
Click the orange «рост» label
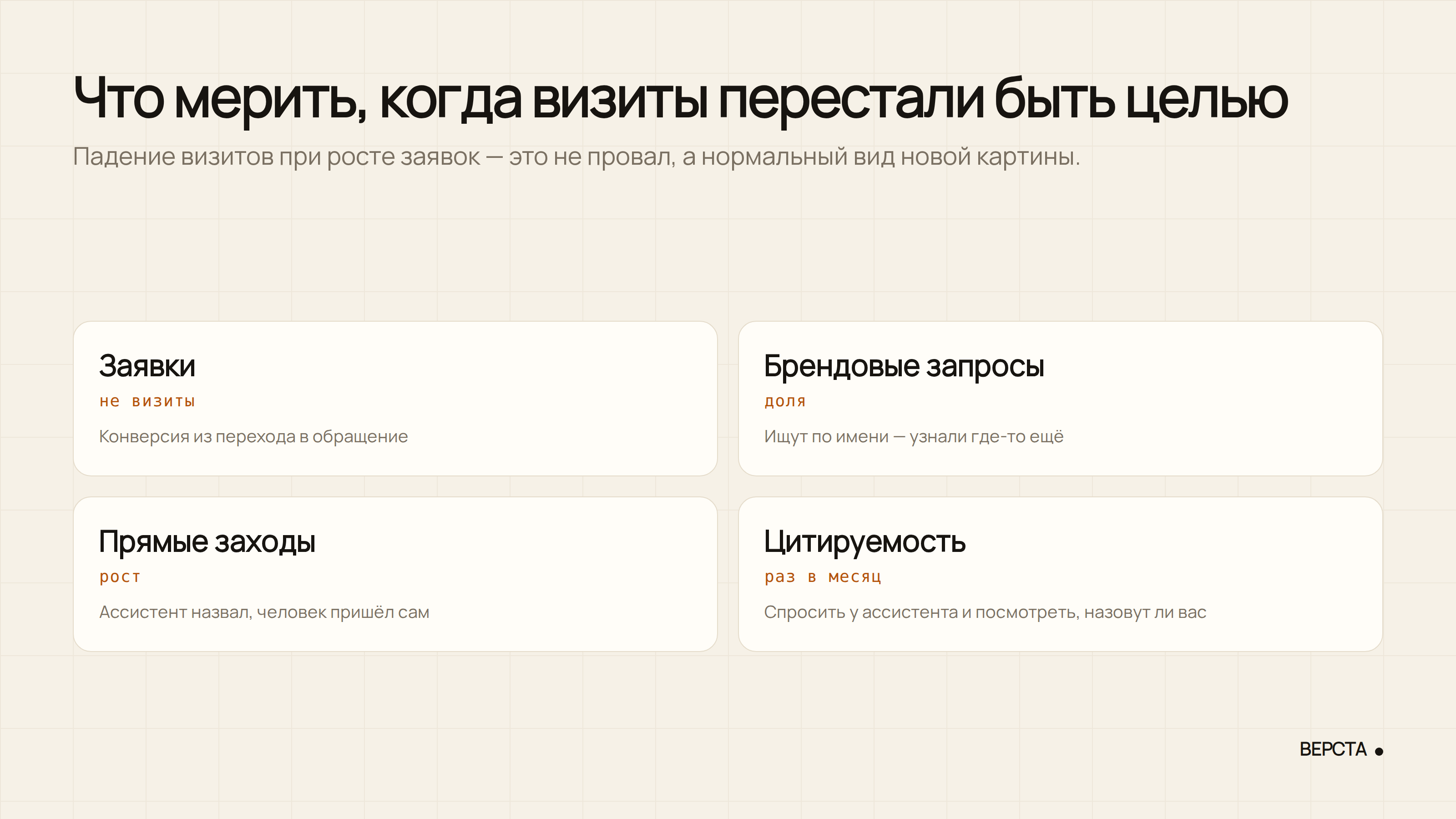pyautogui.click(x=120, y=577)
